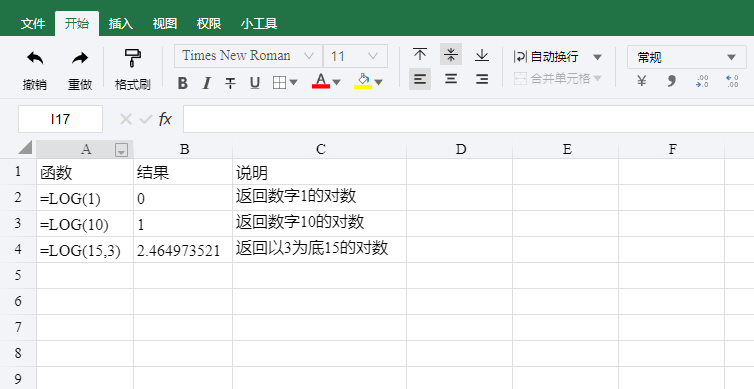This screenshot has width=754, height=389.
Task: Open the font size 11 dropdown
Action: tap(355, 56)
